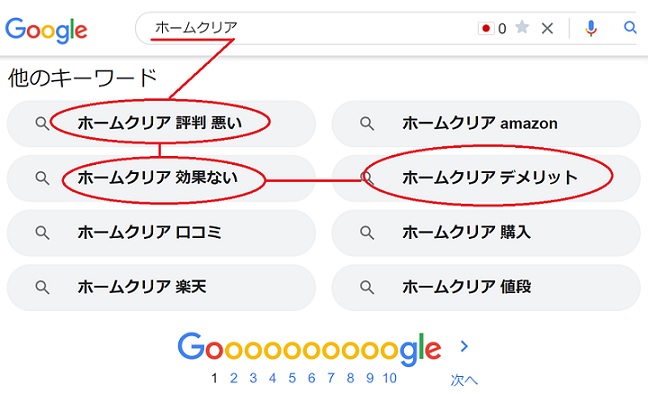Open results page 5
Viewport: 648px width, 394px height.
click(x=292, y=378)
